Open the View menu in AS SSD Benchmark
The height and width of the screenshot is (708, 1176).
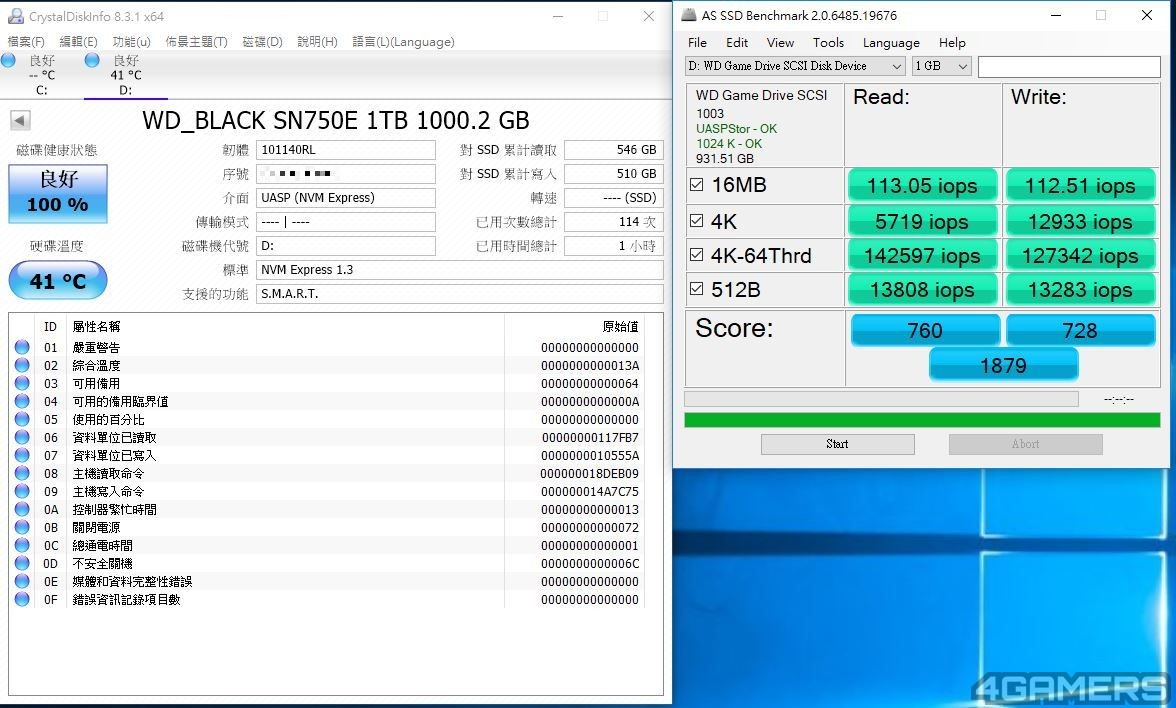tap(780, 43)
